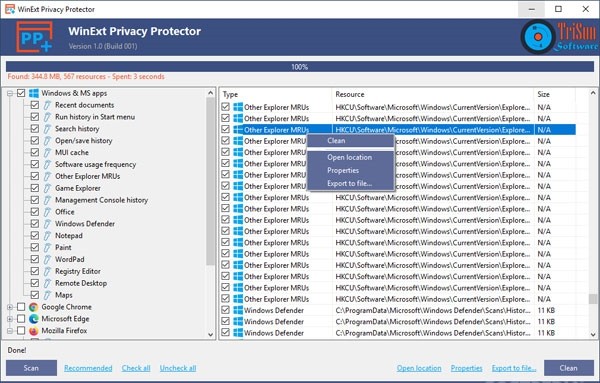The image size is (600, 383).
Task: Click the icon next to Maps
Action: (47, 295)
